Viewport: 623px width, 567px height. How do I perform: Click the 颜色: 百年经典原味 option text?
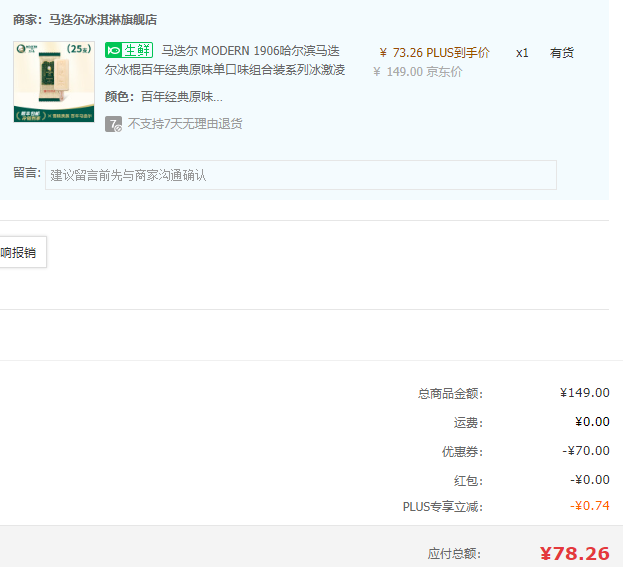tap(164, 97)
